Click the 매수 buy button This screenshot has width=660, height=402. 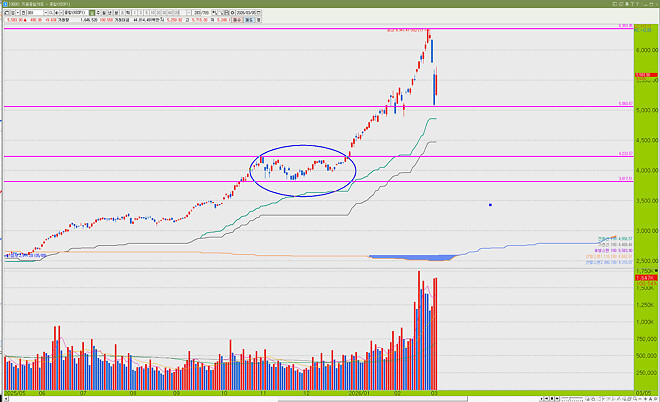(237, 20)
